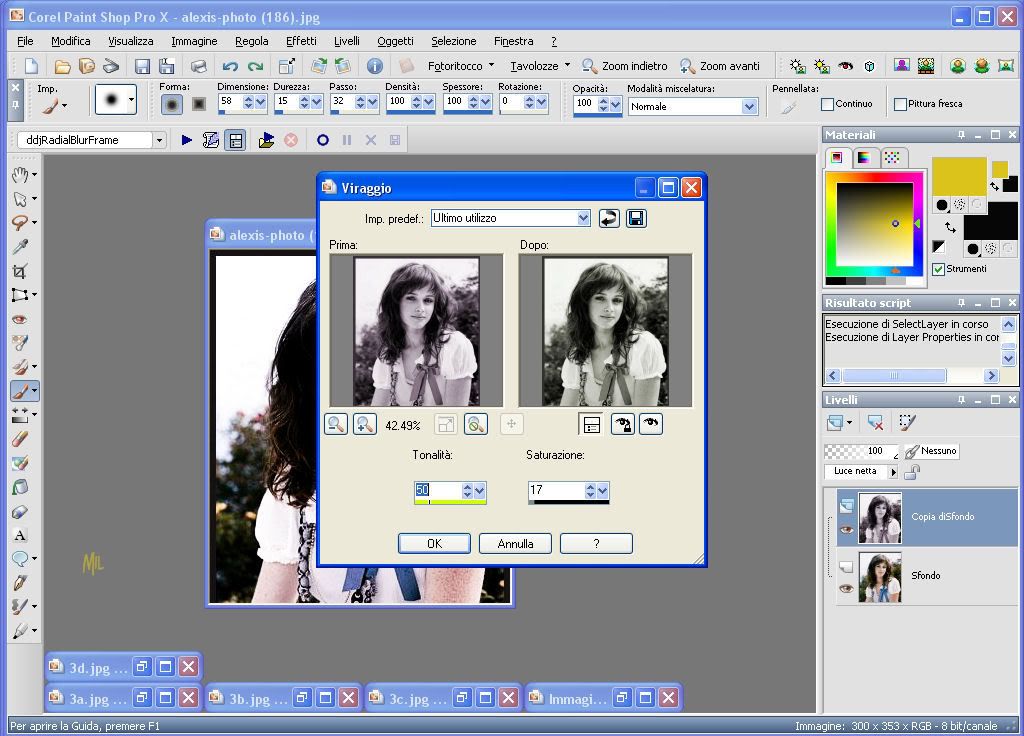Zoom out in Viraggio preview
This screenshot has height=736, width=1024.
[336, 424]
